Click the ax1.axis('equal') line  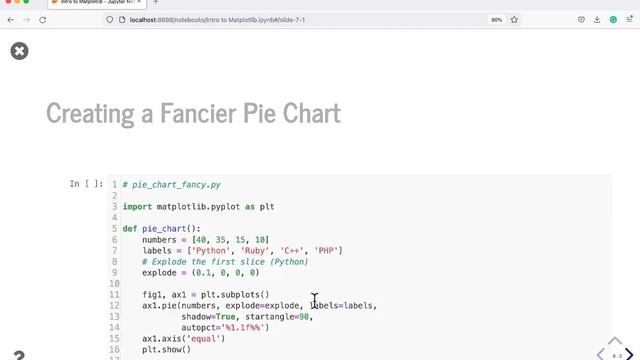tap(184, 339)
